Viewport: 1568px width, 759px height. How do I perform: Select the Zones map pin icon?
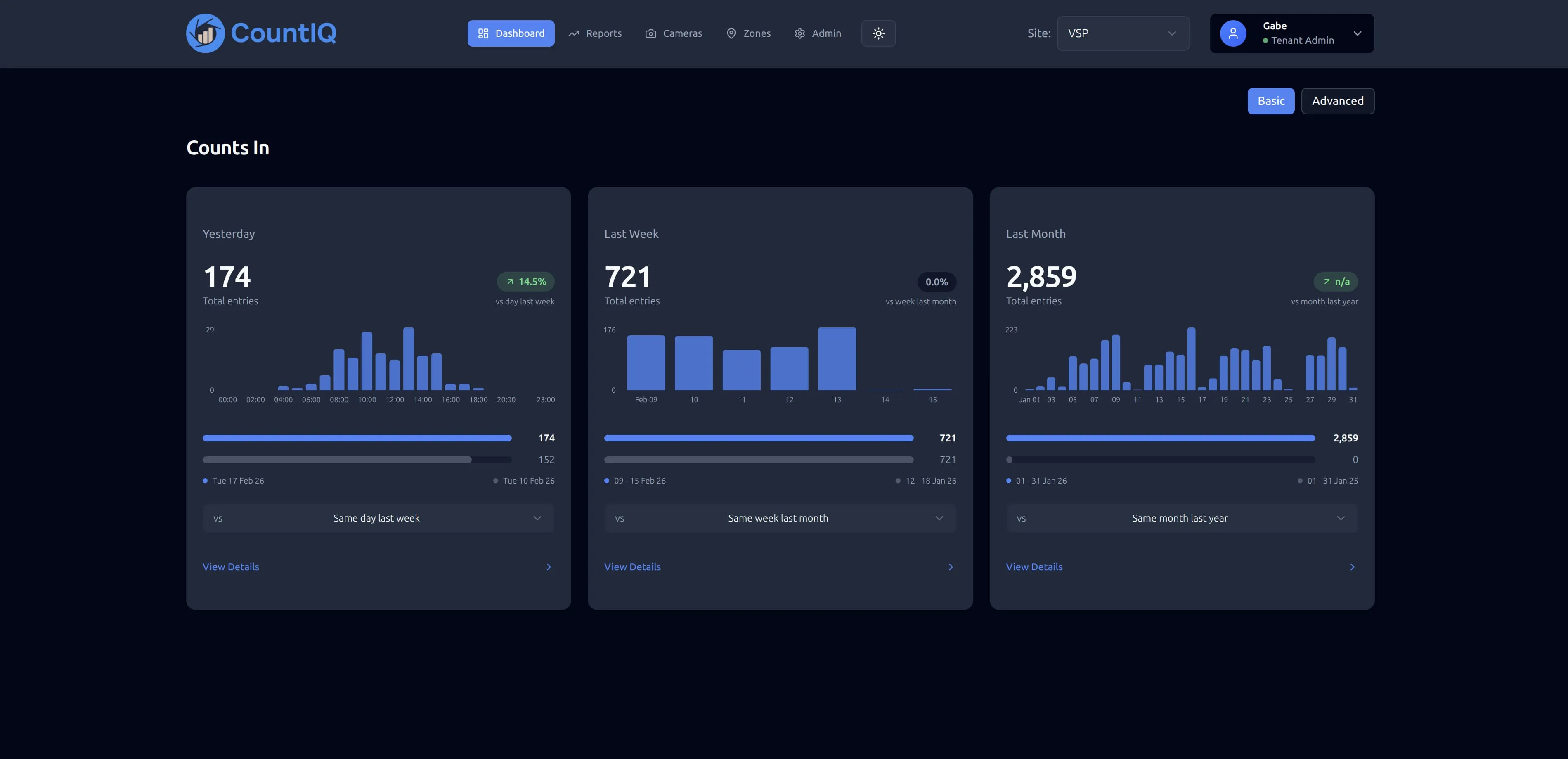pos(731,33)
